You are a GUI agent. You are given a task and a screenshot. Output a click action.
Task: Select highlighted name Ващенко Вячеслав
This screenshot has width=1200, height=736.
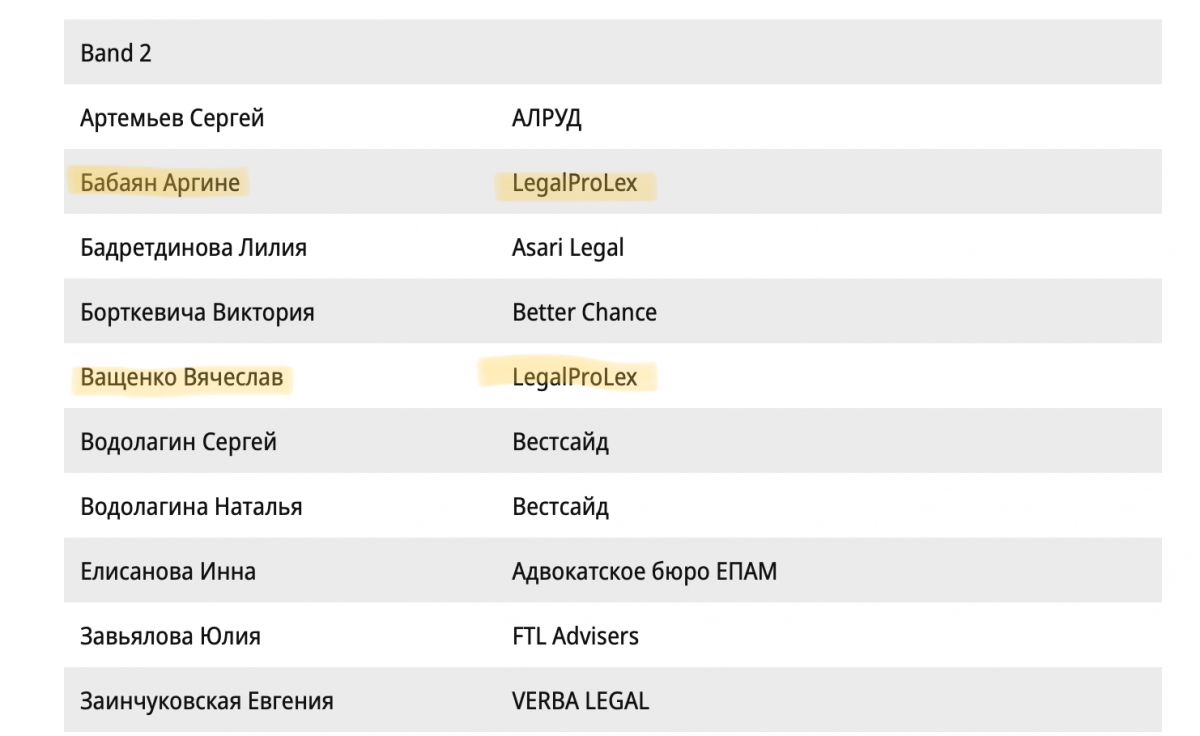tap(181, 377)
